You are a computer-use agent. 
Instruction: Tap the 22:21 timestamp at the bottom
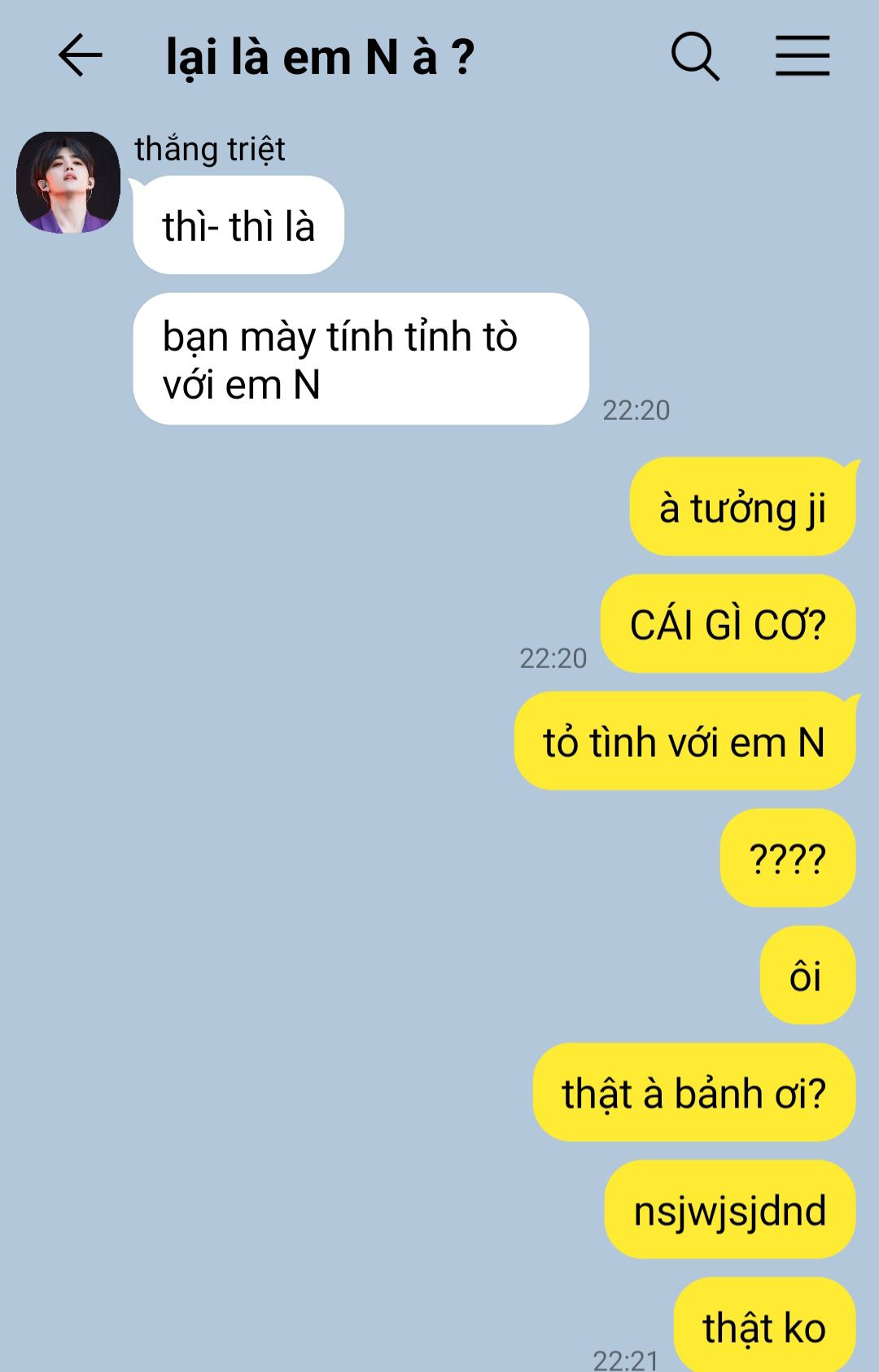[x=626, y=1360]
